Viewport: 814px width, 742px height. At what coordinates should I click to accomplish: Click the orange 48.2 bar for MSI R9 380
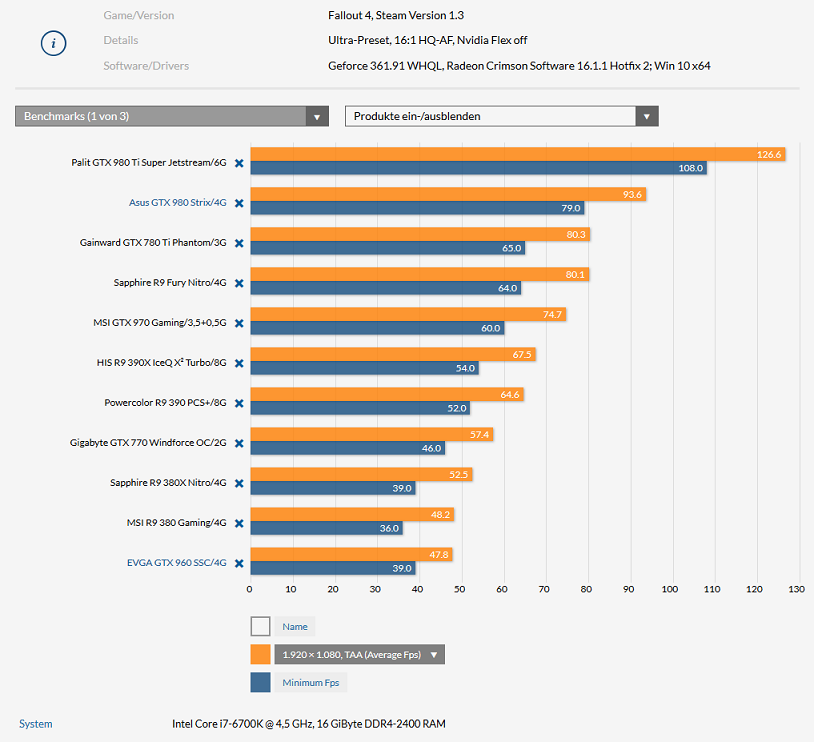pos(352,514)
